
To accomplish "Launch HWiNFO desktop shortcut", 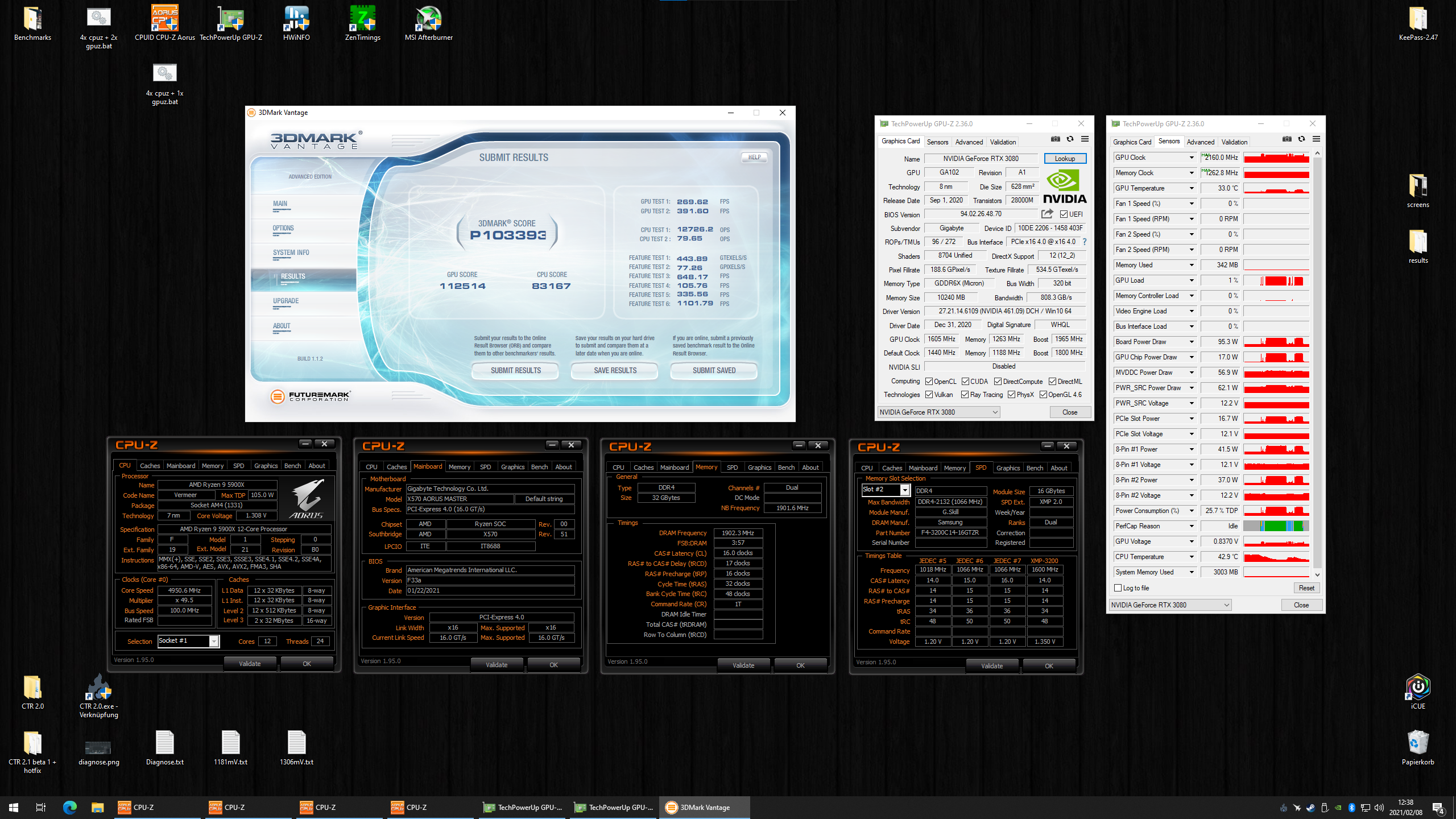I will (x=296, y=24).
